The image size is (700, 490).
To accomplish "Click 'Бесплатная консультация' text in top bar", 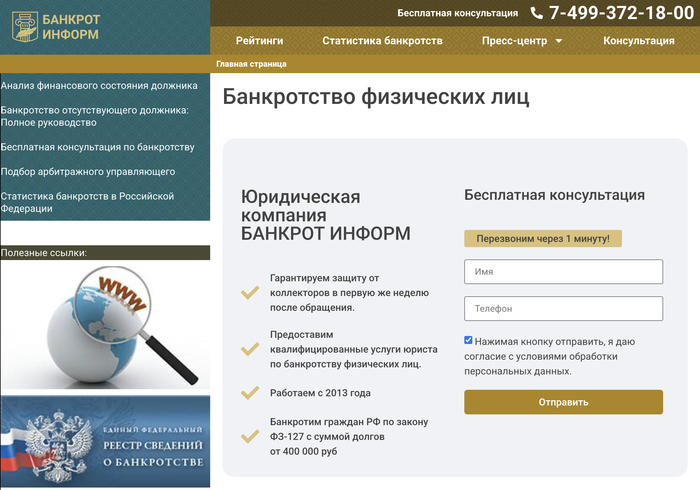I will coord(458,13).
